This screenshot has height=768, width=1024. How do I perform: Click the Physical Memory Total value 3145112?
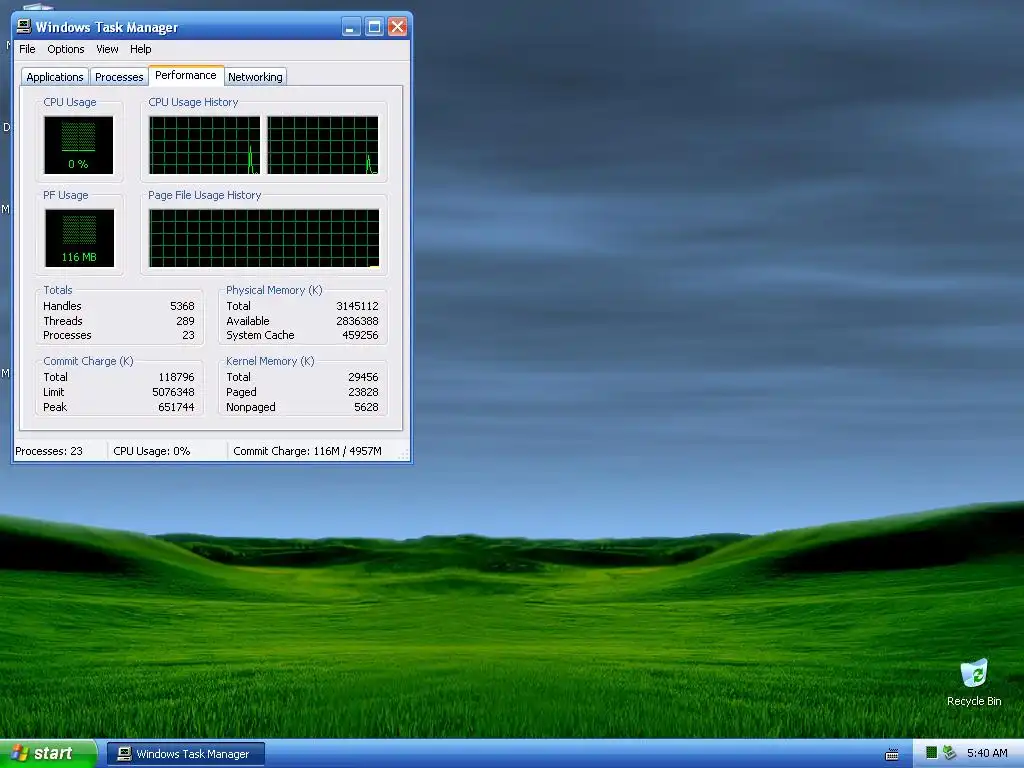coord(357,306)
